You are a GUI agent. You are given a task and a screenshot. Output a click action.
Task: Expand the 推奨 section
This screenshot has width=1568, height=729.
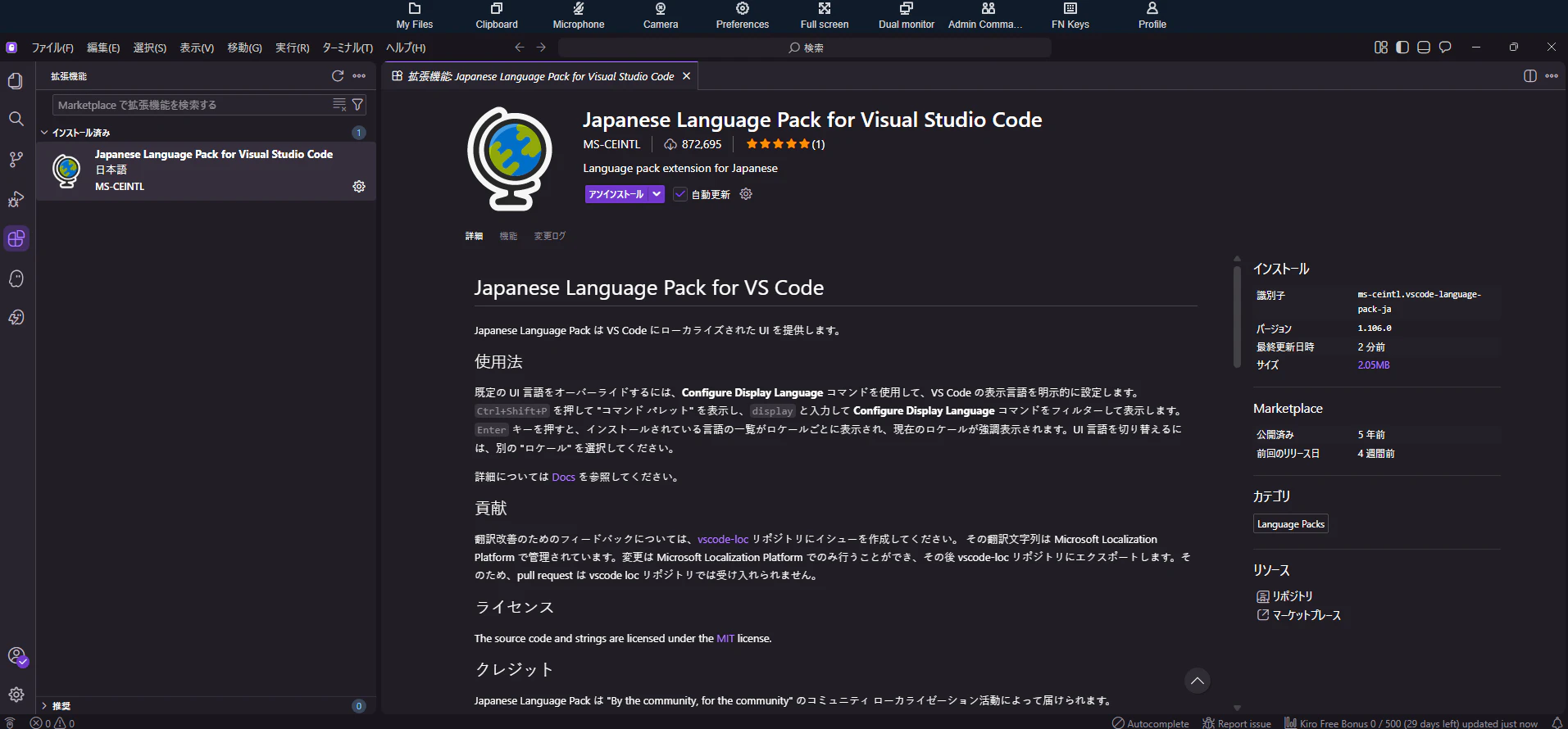(x=44, y=706)
